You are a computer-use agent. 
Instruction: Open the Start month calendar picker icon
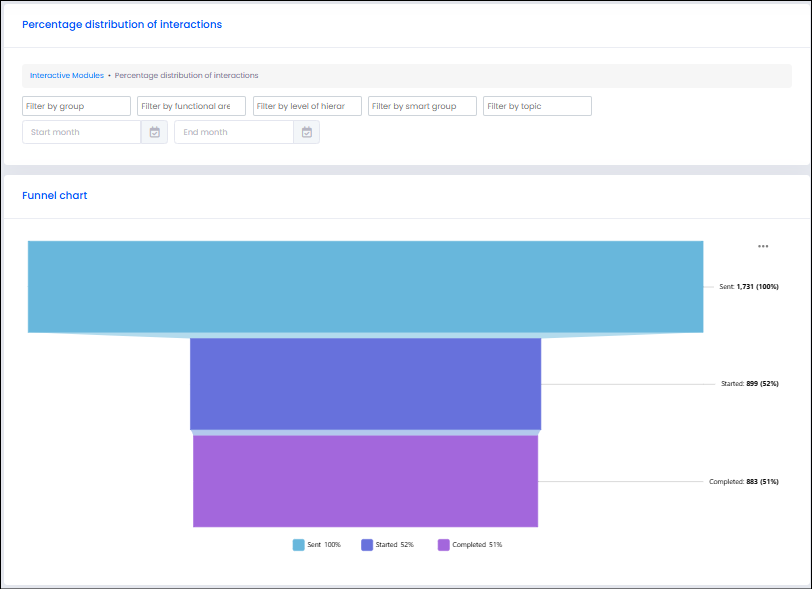click(154, 132)
